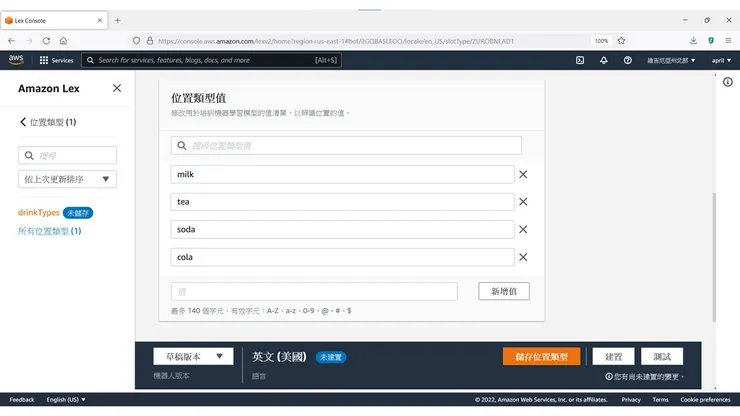740x416 pixels.
Task: Click the lock site info icon
Action: pos(150,41)
